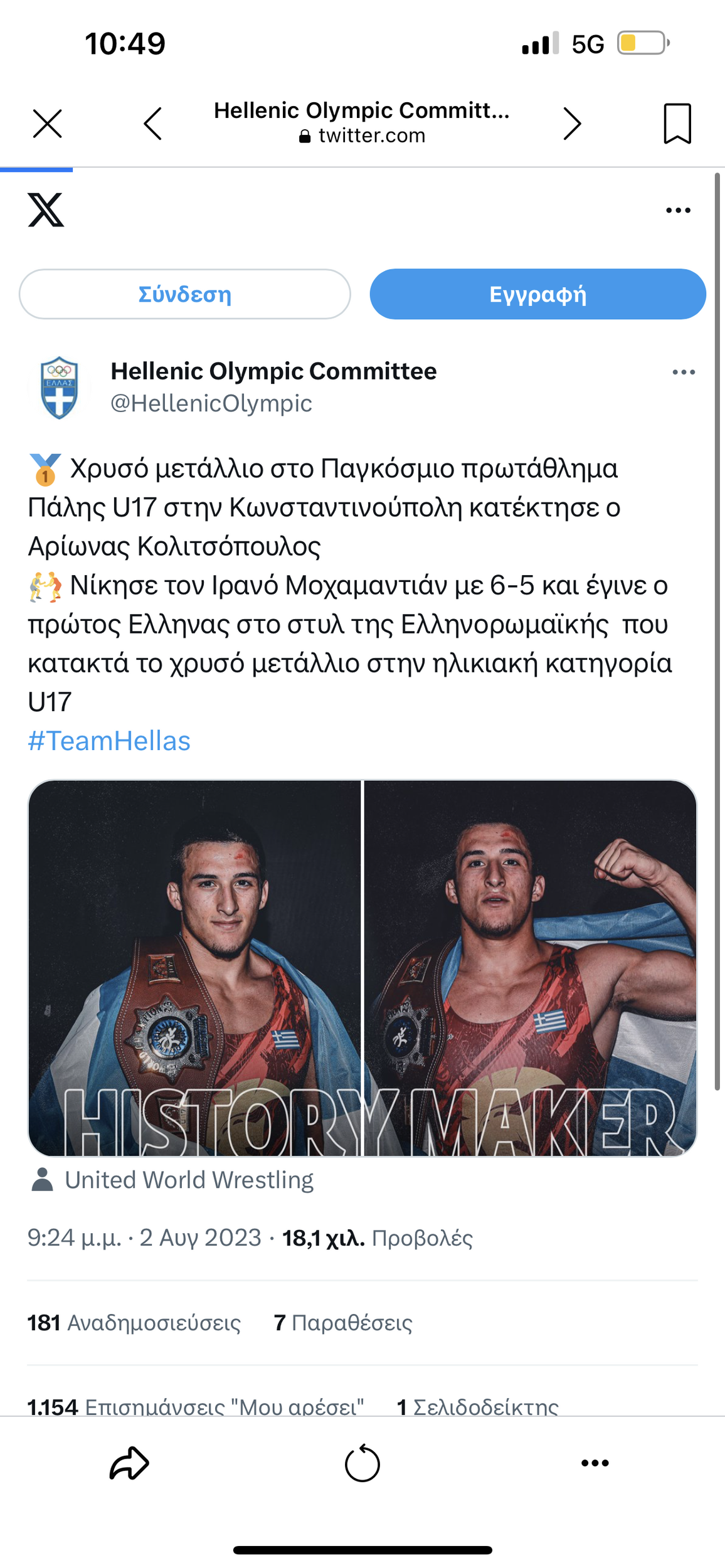Screen dimensions: 725x1568
Task: Open the X logo home
Action: (46, 209)
